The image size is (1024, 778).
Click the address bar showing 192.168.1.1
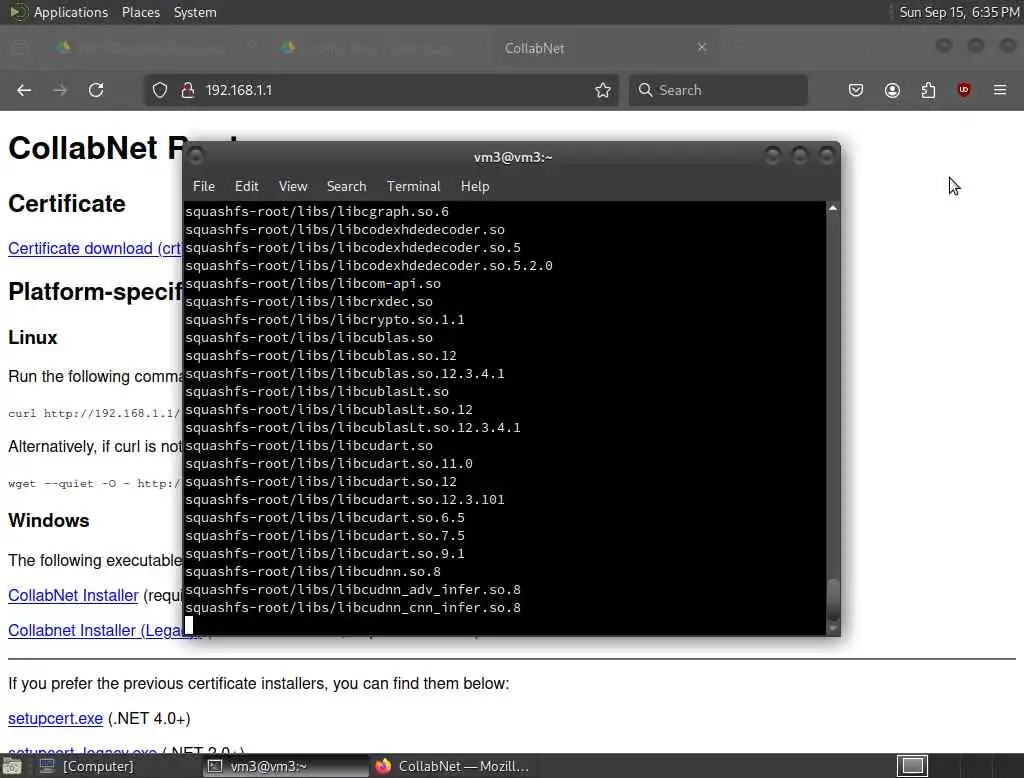[381, 90]
